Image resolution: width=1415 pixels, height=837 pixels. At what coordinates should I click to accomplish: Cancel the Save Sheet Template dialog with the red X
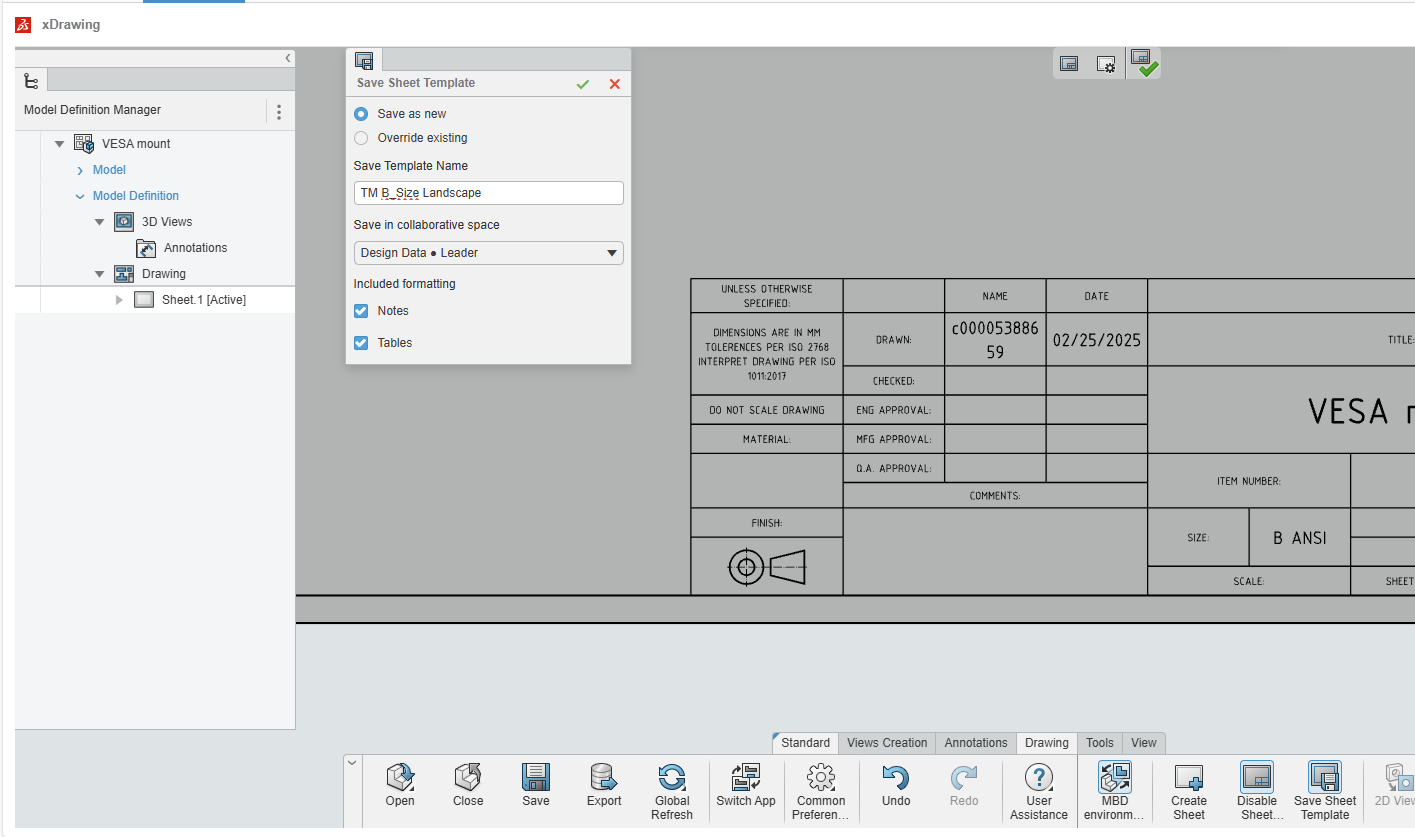click(615, 84)
